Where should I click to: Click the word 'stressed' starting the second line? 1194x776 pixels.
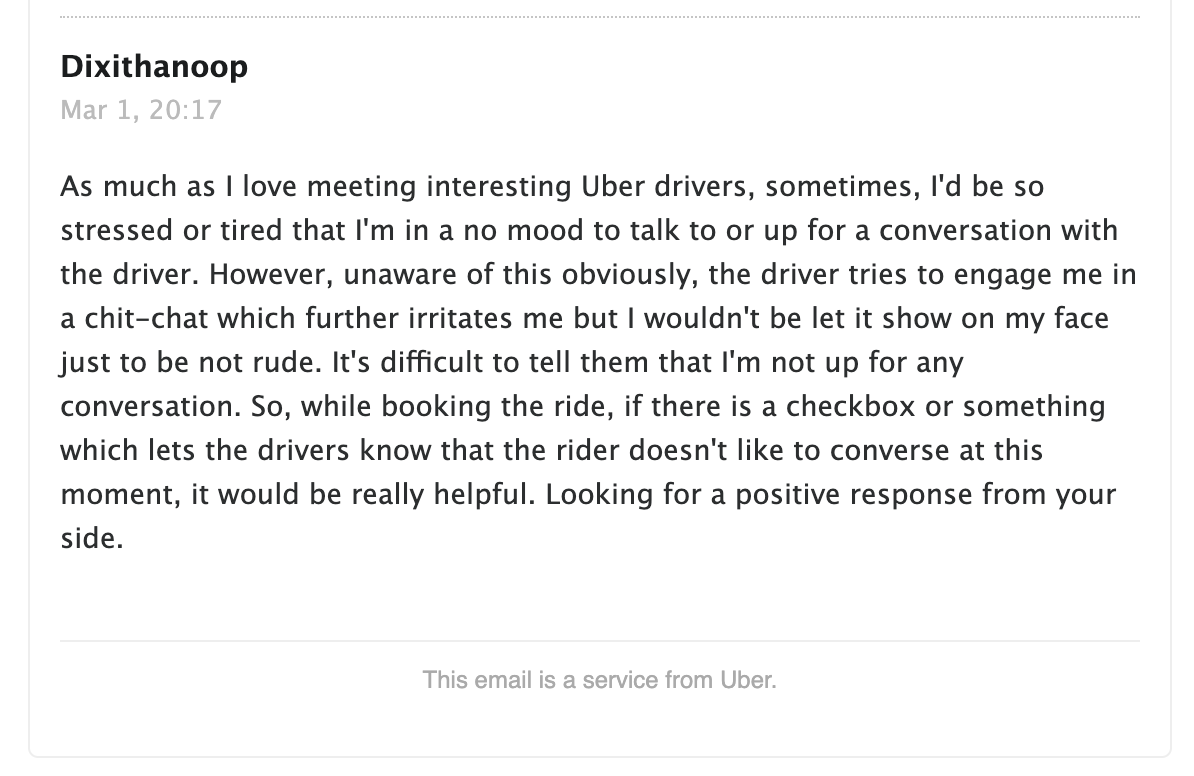pyautogui.click(x=117, y=230)
